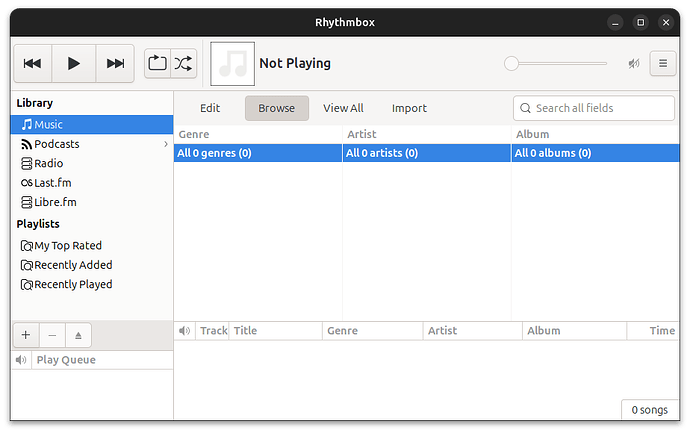Open the hamburger application menu
Screen dimensions: 690x433
pyautogui.click(x=663, y=63)
